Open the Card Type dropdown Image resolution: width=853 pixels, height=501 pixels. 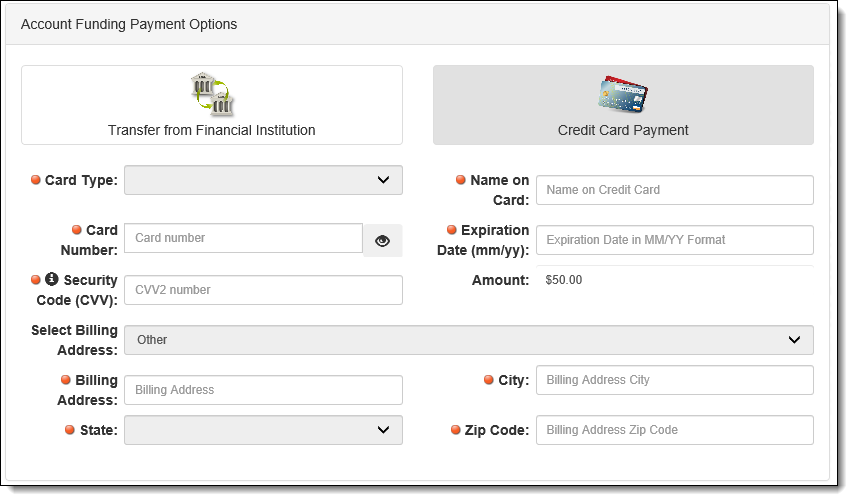[x=263, y=180]
